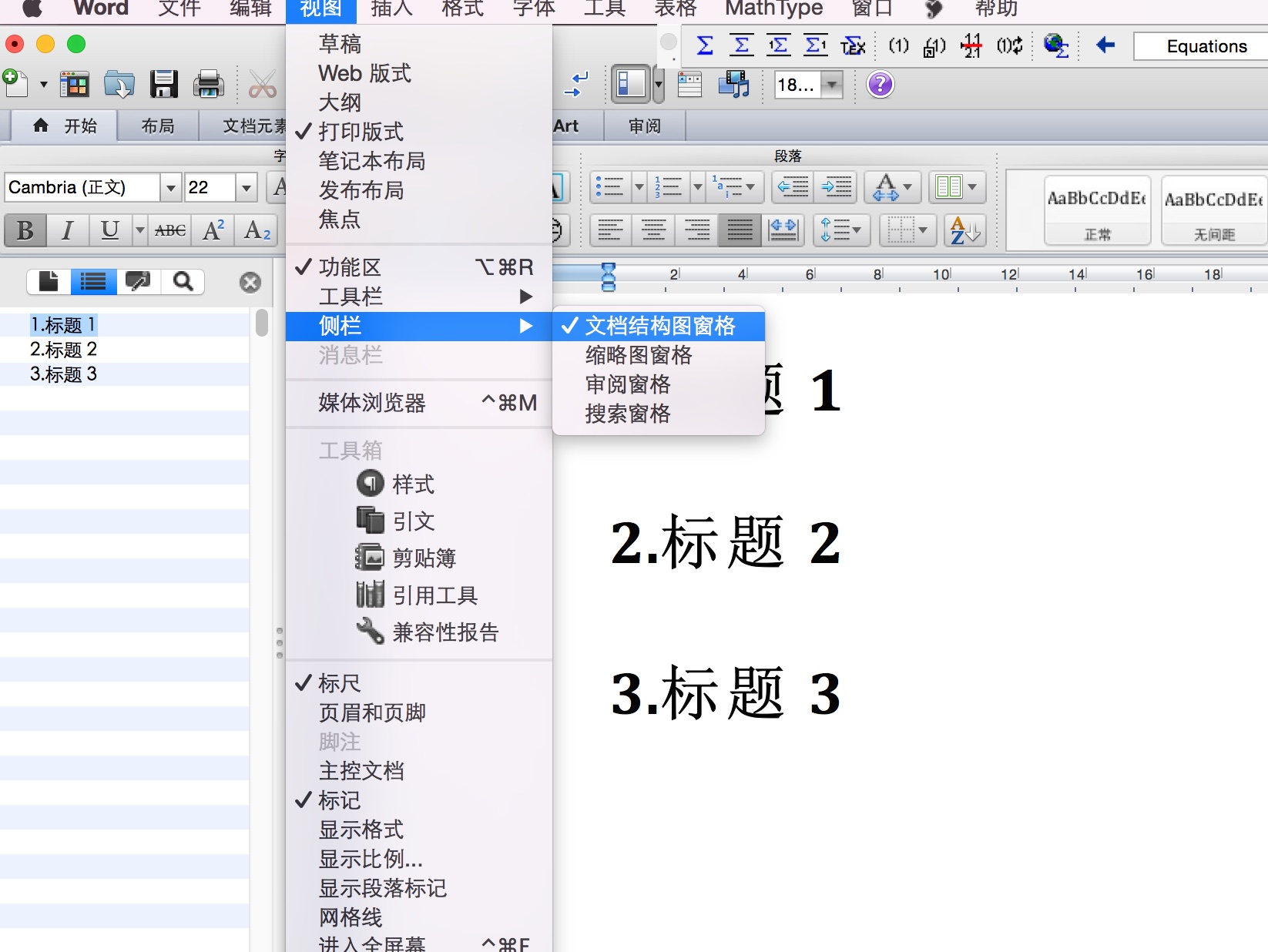Open Word help question mark icon
The image size is (1268, 952).
tap(880, 84)
